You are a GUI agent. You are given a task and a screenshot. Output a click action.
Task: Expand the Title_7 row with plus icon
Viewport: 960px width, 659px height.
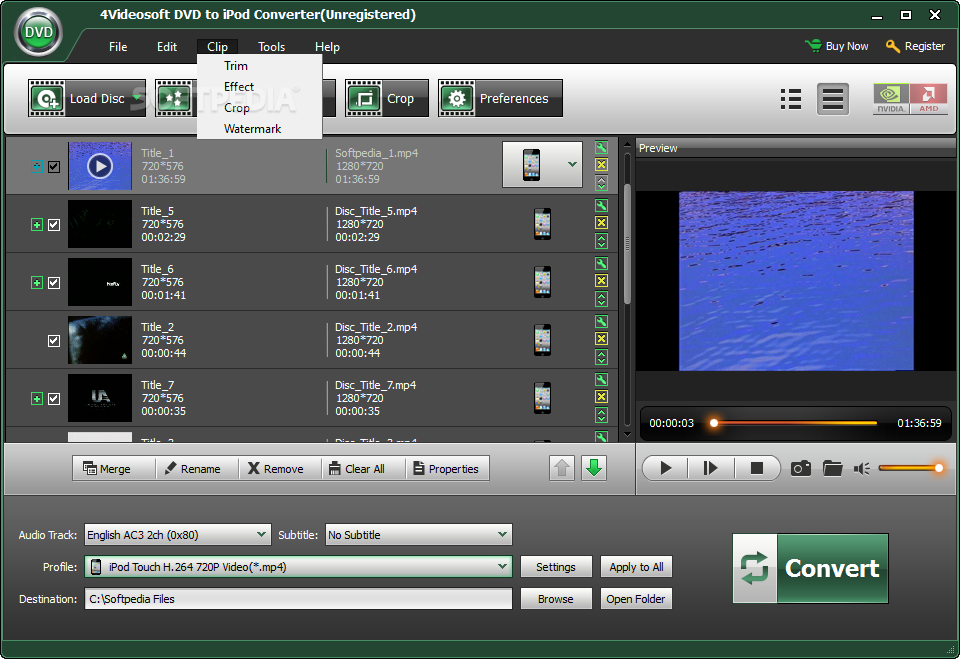(37, 399)
